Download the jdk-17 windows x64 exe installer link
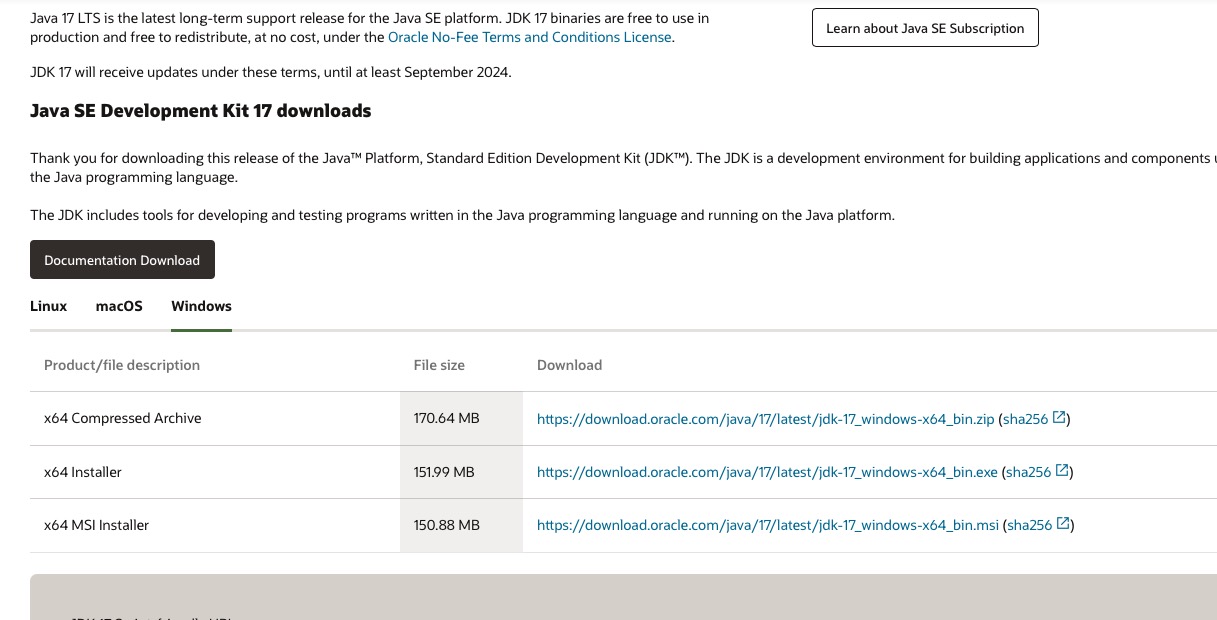This screenshot has height=620, width=1217. pyautogui.click(x=767, y=472)
